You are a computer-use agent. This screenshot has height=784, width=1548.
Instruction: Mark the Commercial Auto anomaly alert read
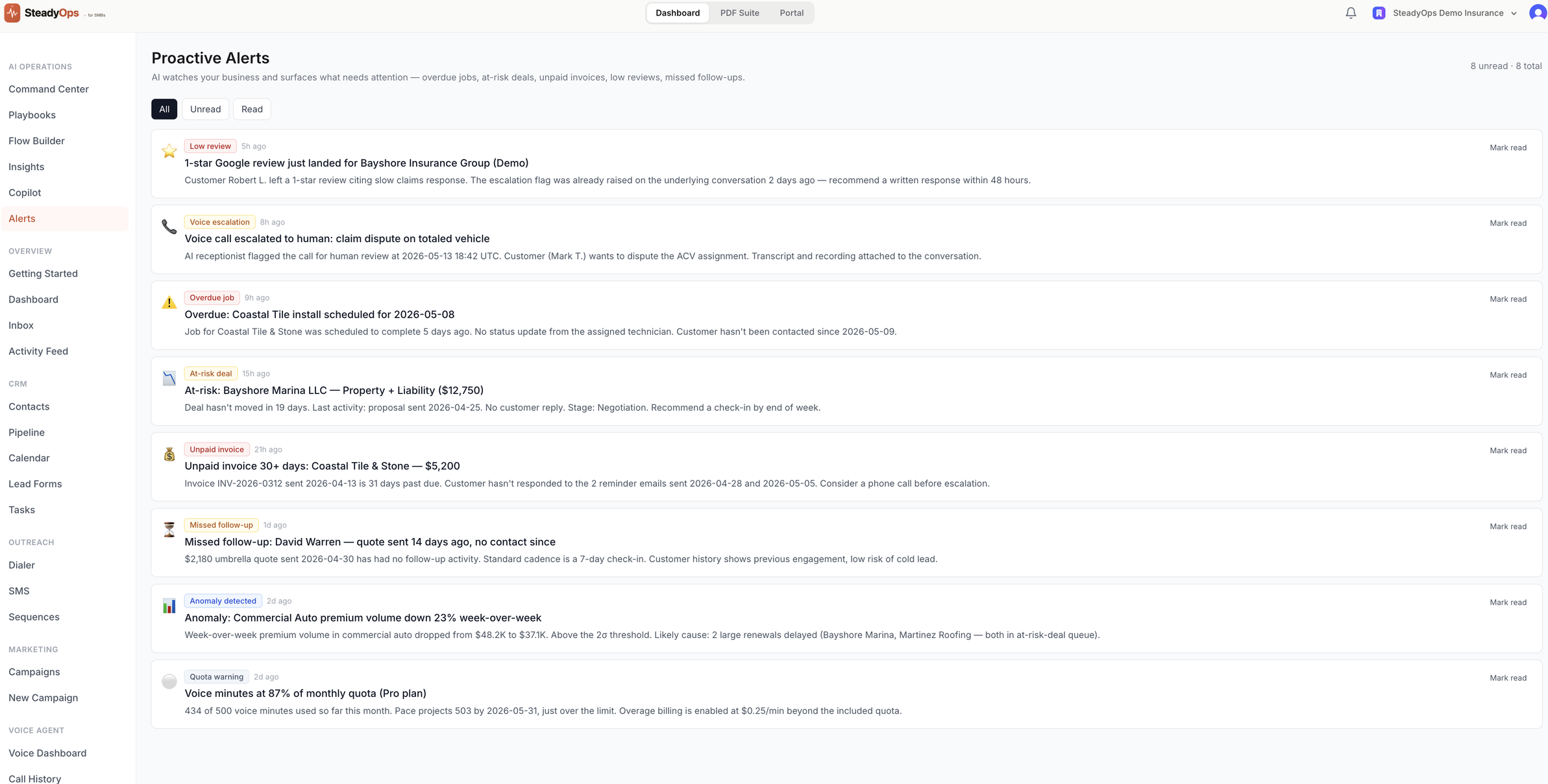[x=1508, y=602]
